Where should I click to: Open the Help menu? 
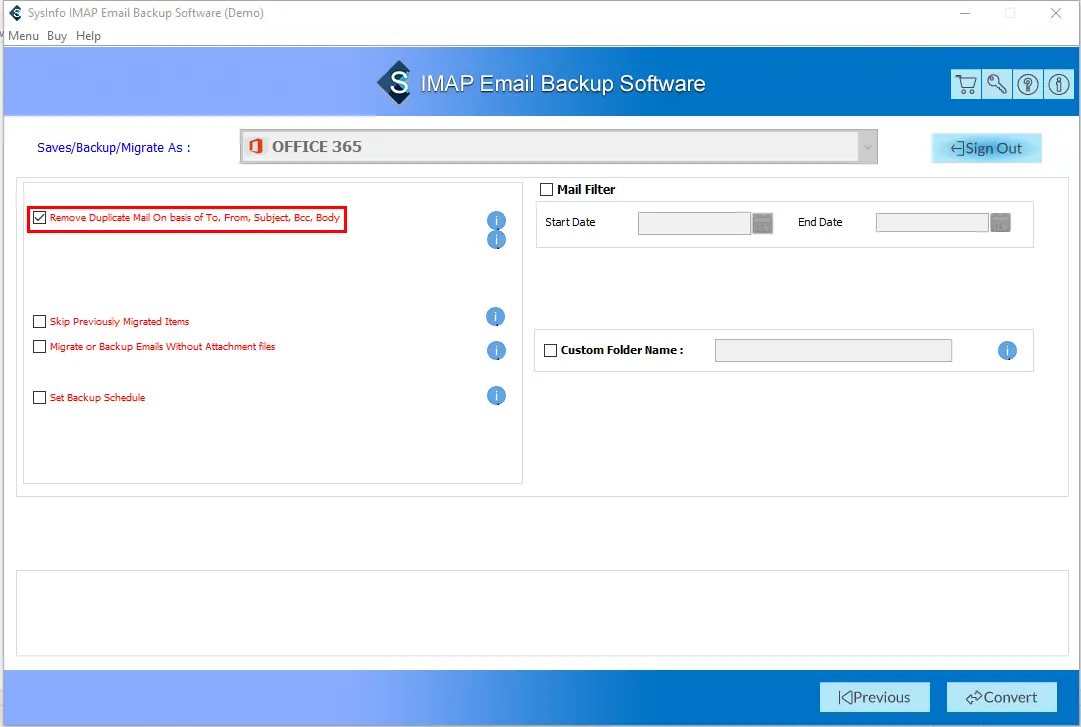pyautogui.click(x=88, y=36)
